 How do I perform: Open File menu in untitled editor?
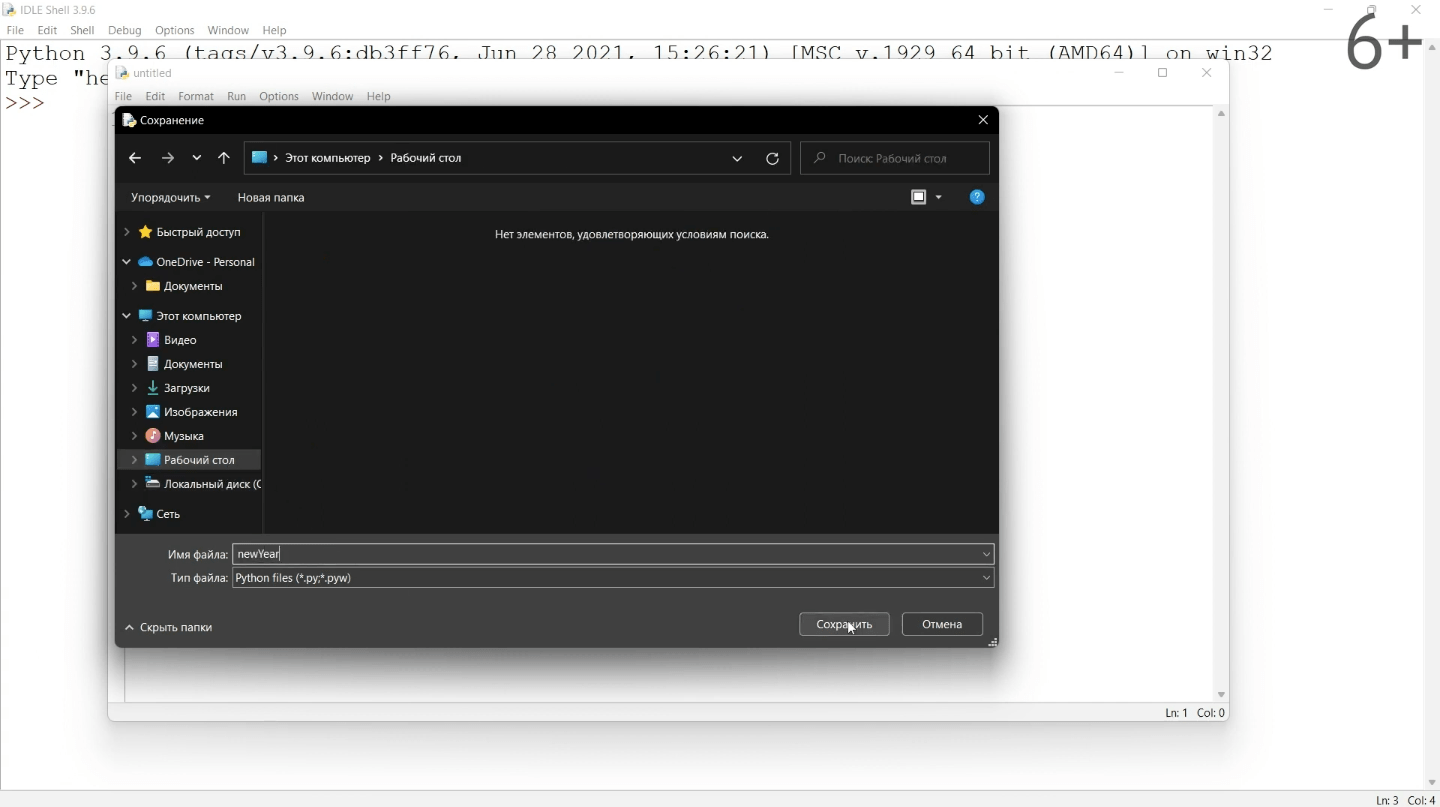(x=124, y=97)
